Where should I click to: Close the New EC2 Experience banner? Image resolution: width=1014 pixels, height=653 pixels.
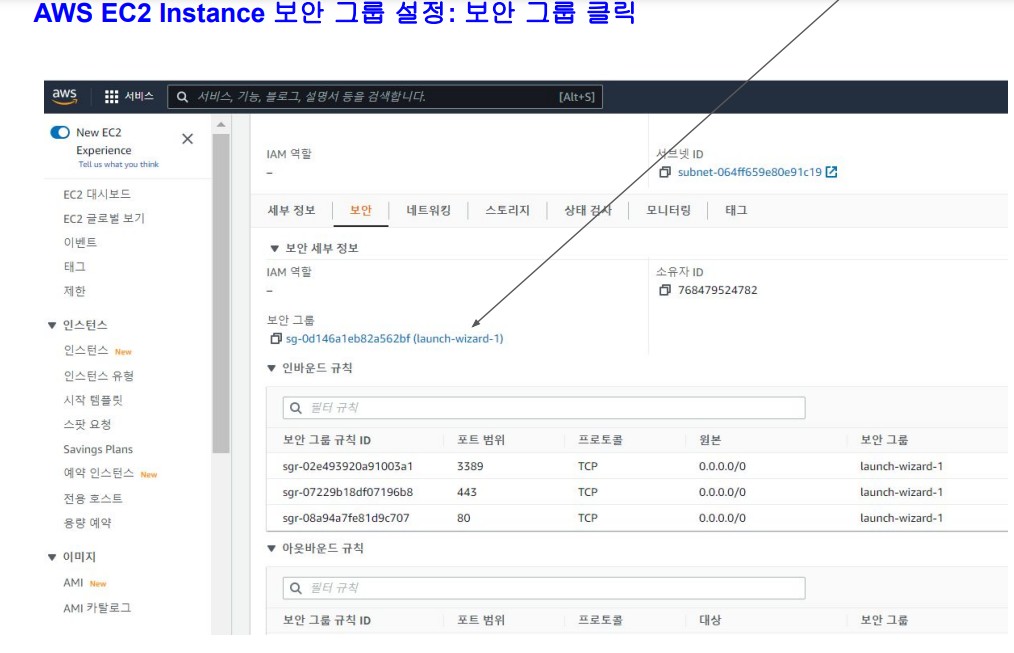pyautogui.click(x=188, y=139)
